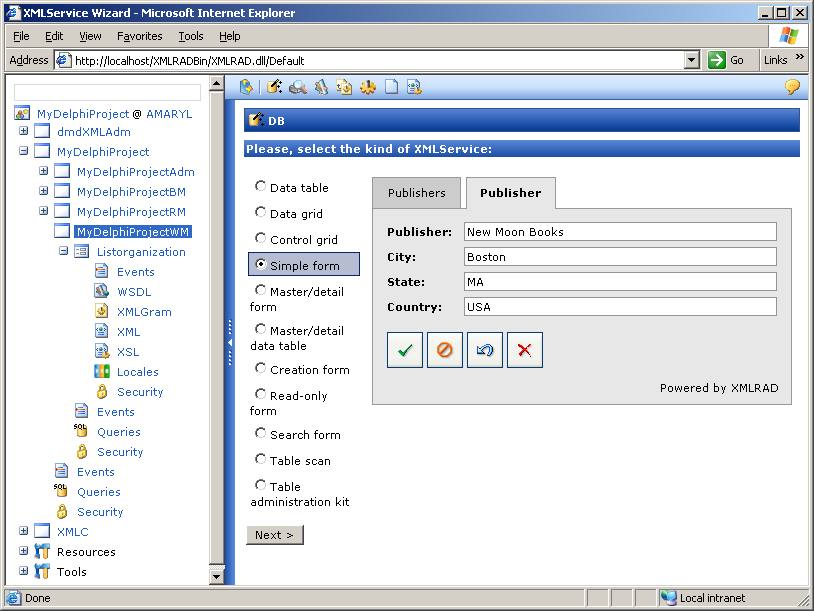Expand the dmdXMLAdm tree node
This screenshot has width=814, height=611.
pyautogui.click(x=23, y=131)
